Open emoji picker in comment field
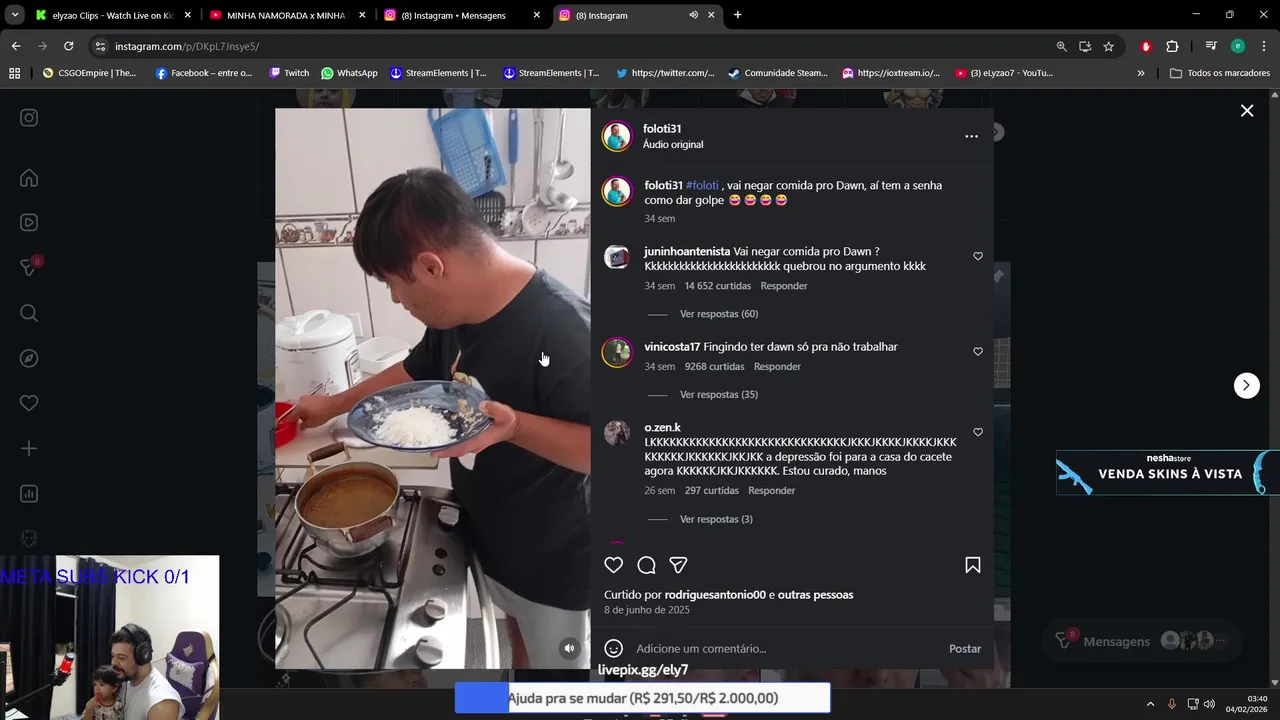This screenshot has height=720, width=1280. coord(614,648)
